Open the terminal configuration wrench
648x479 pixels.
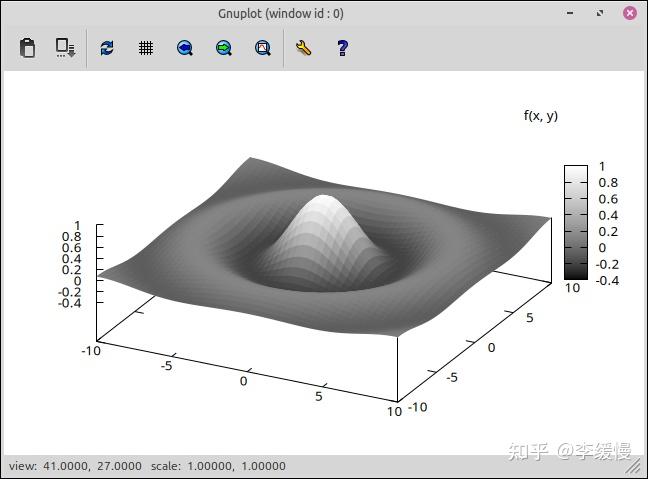[x=303, y=48]
